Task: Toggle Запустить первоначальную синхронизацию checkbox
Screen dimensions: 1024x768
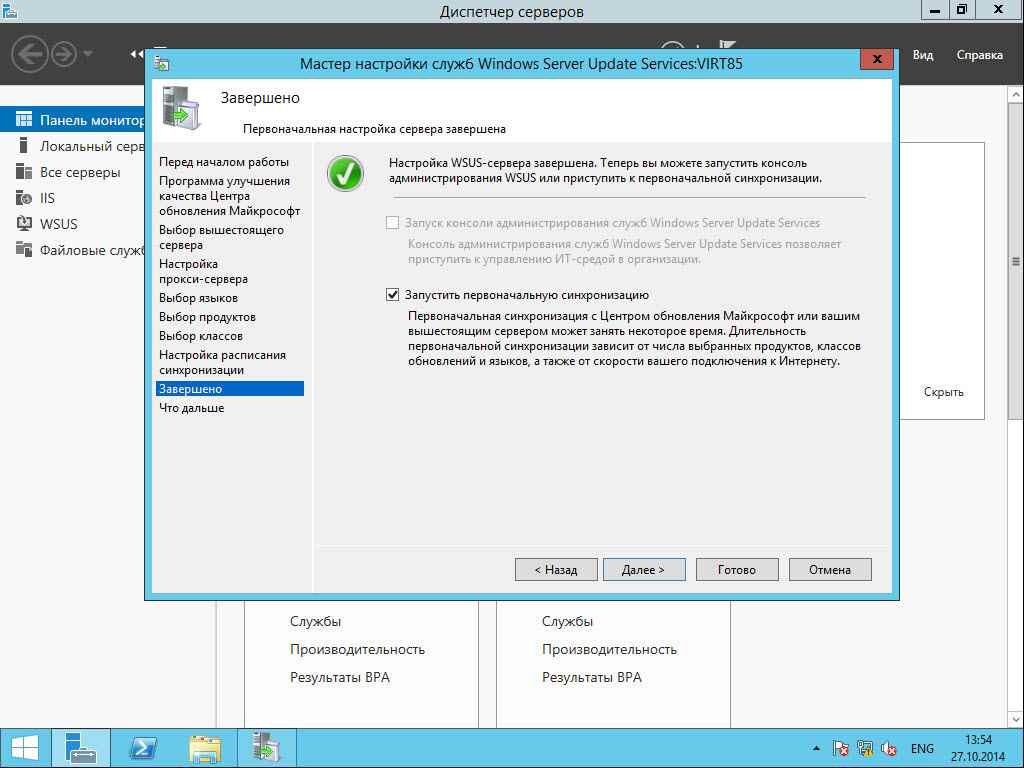Action: [392, 295]
